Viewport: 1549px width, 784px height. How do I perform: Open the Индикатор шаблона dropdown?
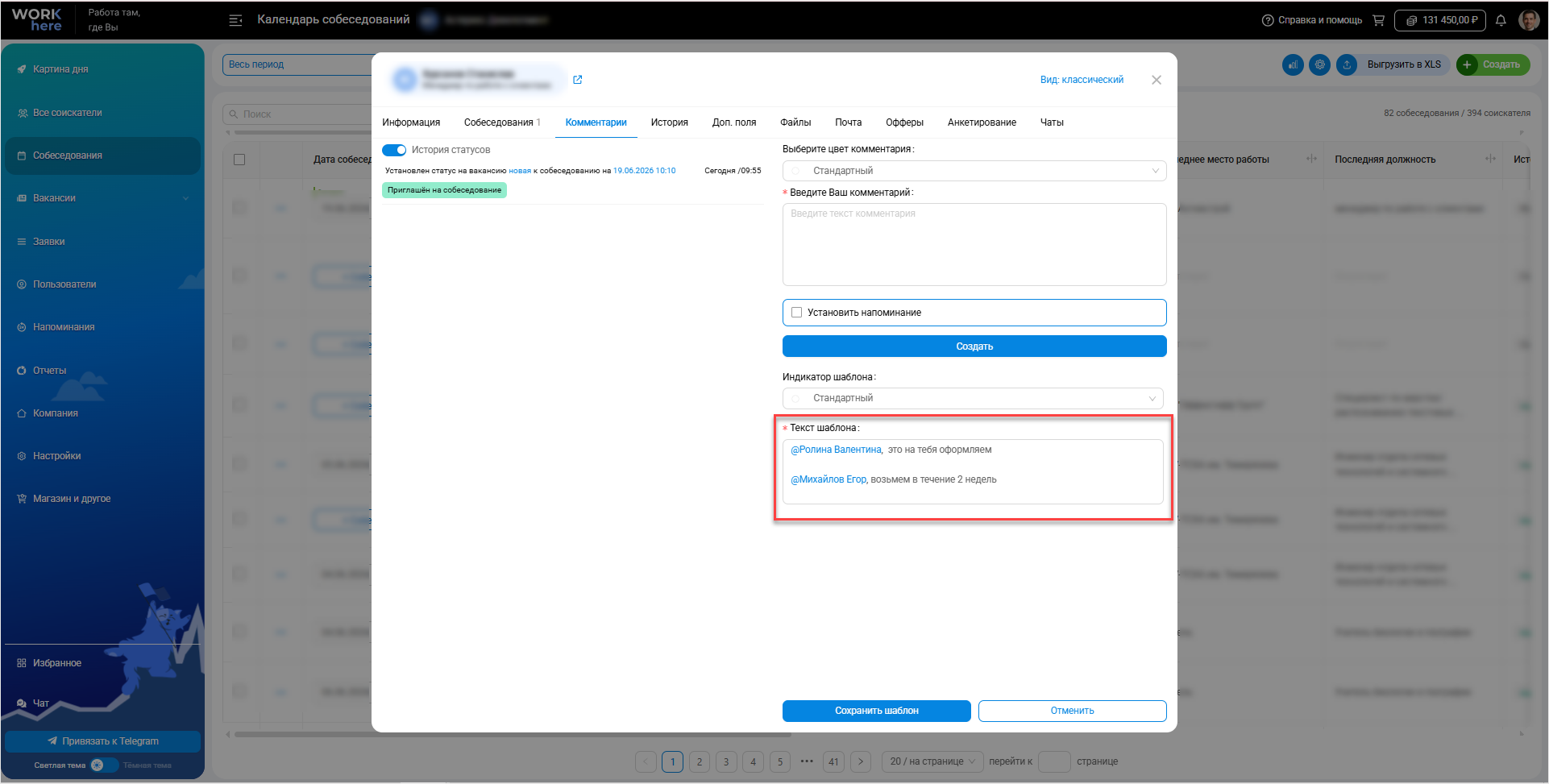pyautogui.click(x=973, y=398)
